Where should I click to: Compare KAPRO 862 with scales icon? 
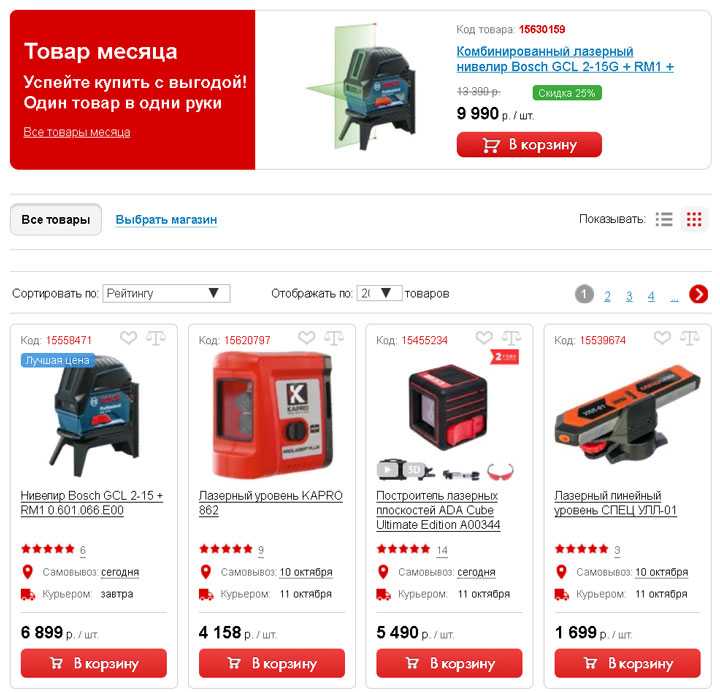pos(334,338)
